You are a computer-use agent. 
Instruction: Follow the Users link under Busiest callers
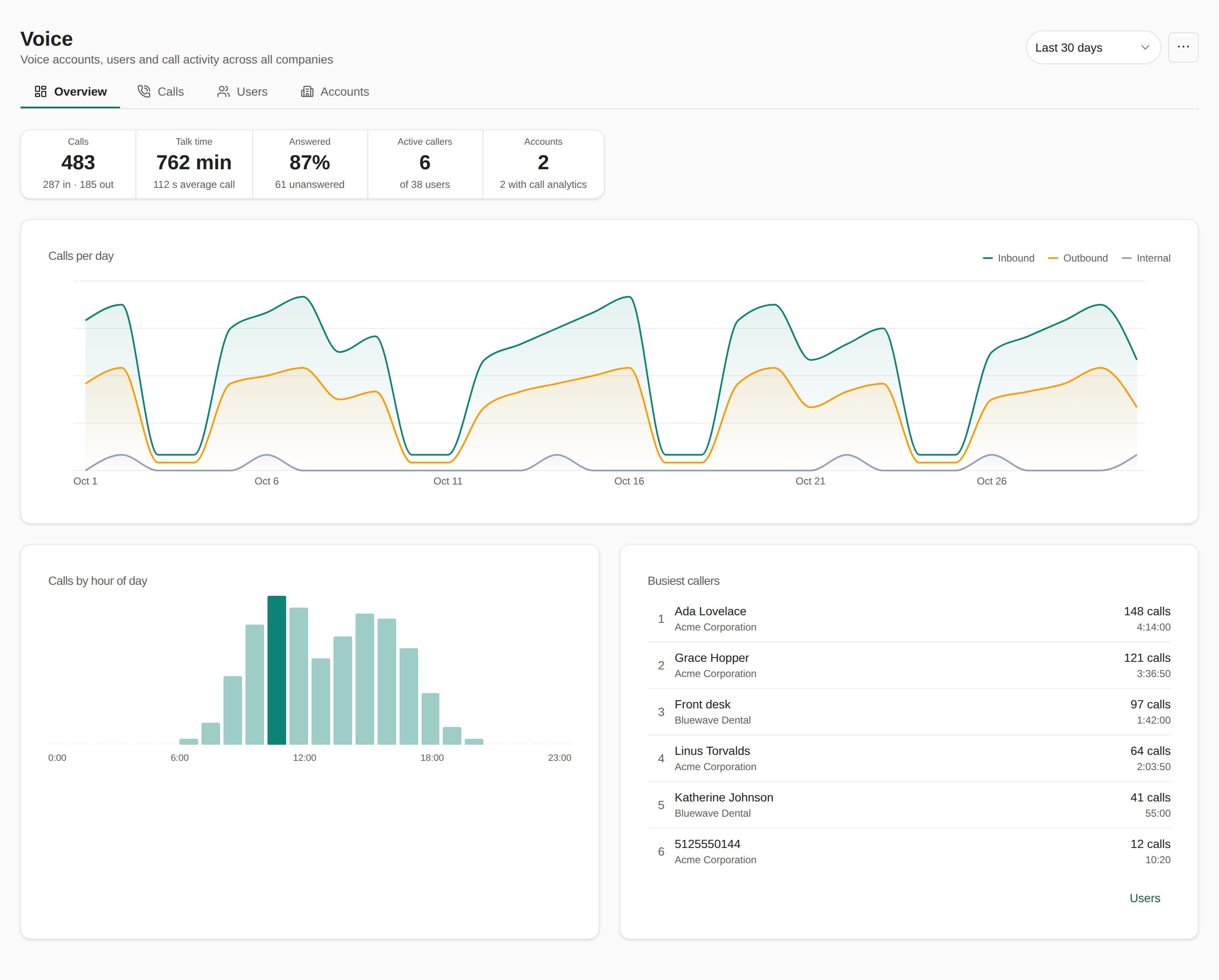[x=1145, y=898]
